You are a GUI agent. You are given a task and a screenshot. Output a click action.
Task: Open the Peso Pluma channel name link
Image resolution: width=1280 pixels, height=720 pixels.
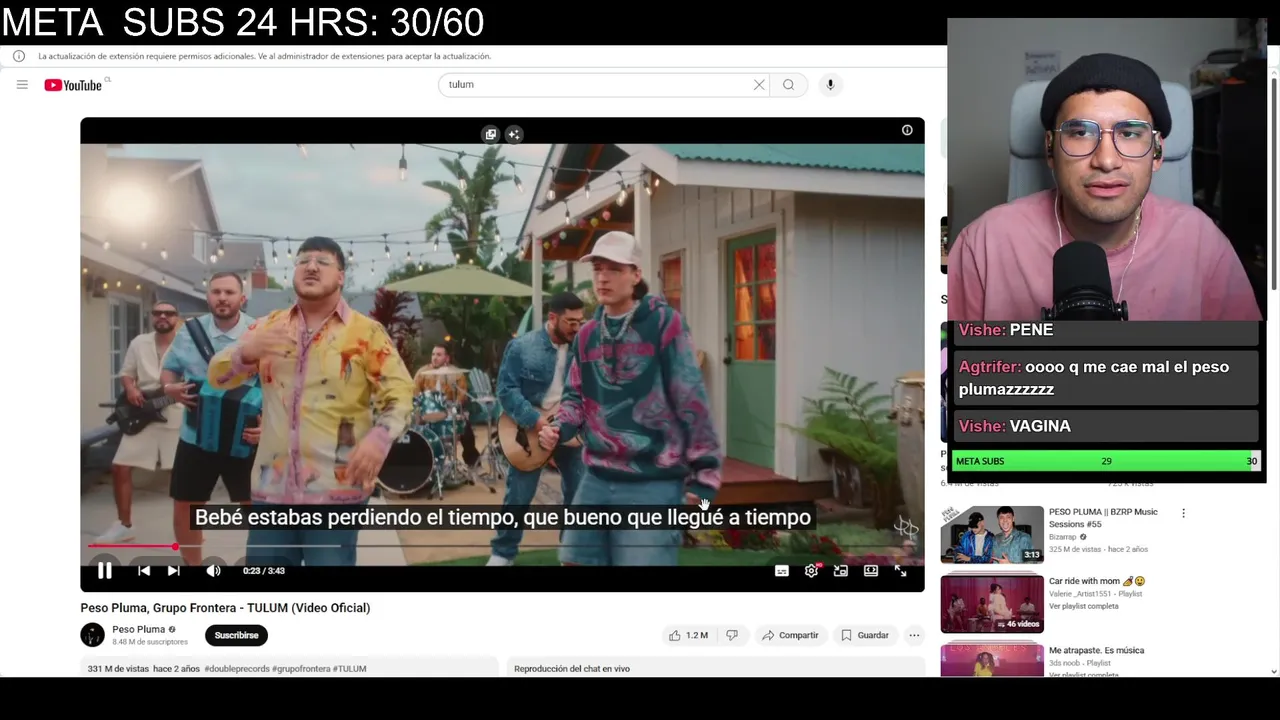click(x=138, y=630)
